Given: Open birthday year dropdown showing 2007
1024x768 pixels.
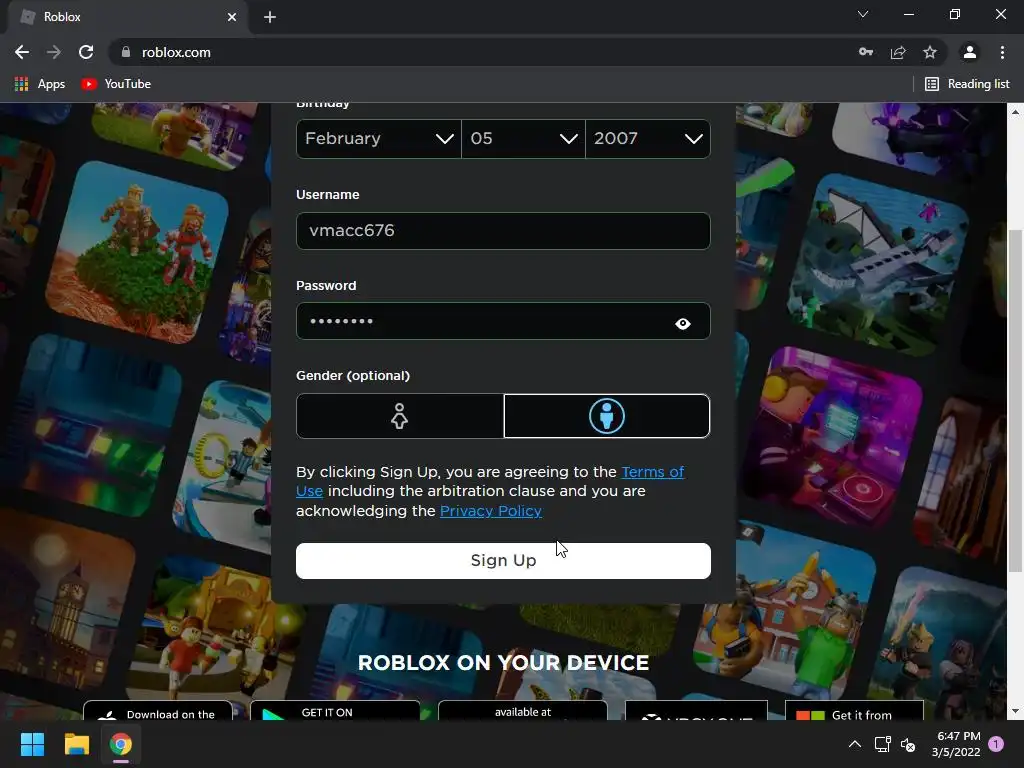Looking at the screenshot, I should (648, 138).
